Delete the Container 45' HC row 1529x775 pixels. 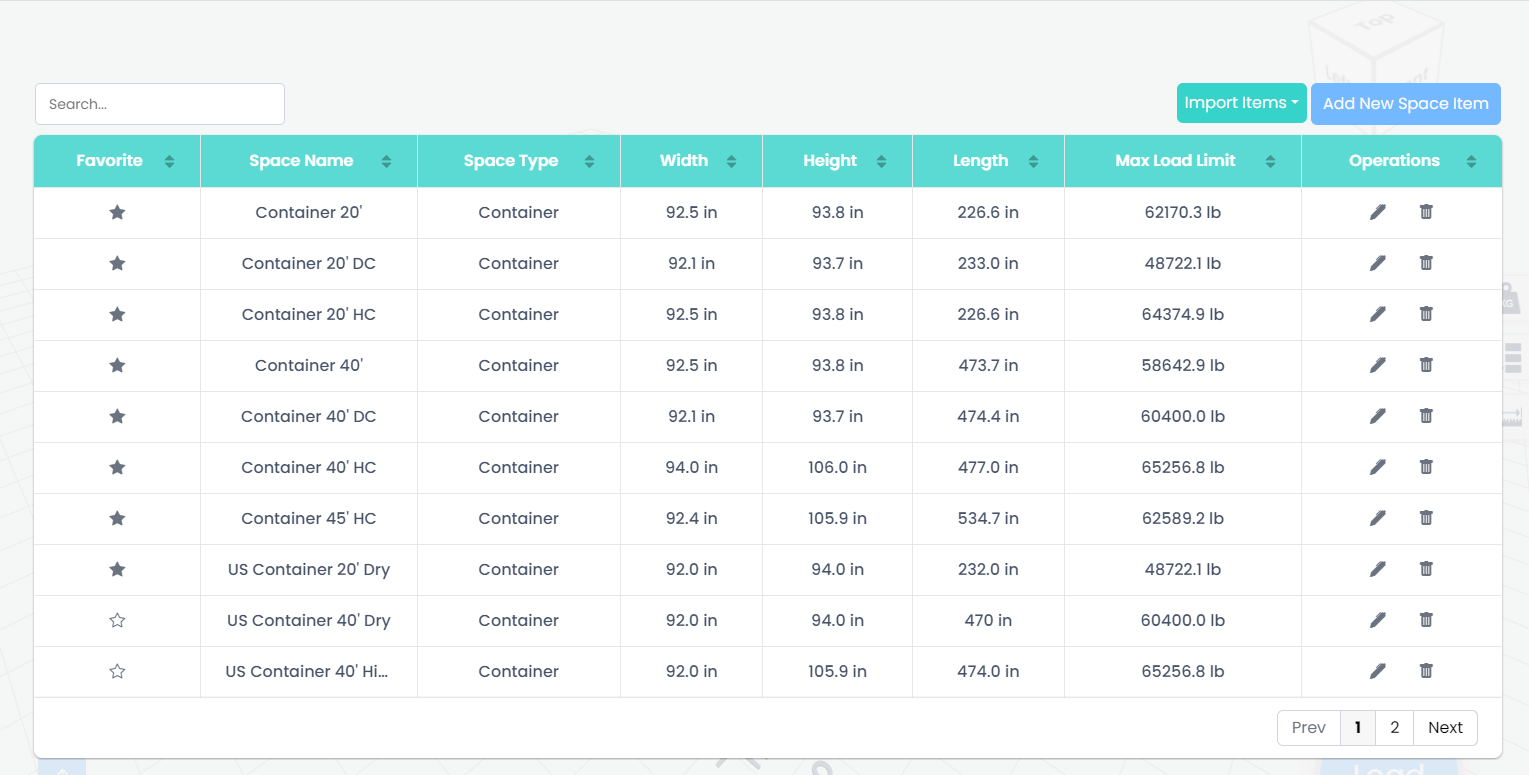point(1426,517)
